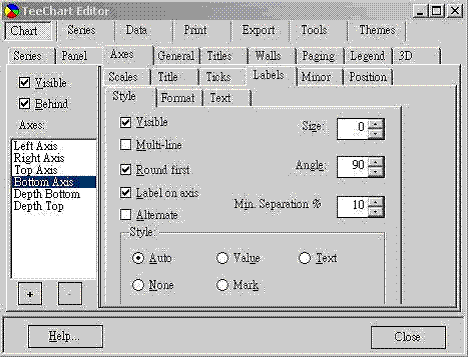Select Depth Bottom in the axes list
This screenshot has width=468, height=360.
(x=54, y=194)
